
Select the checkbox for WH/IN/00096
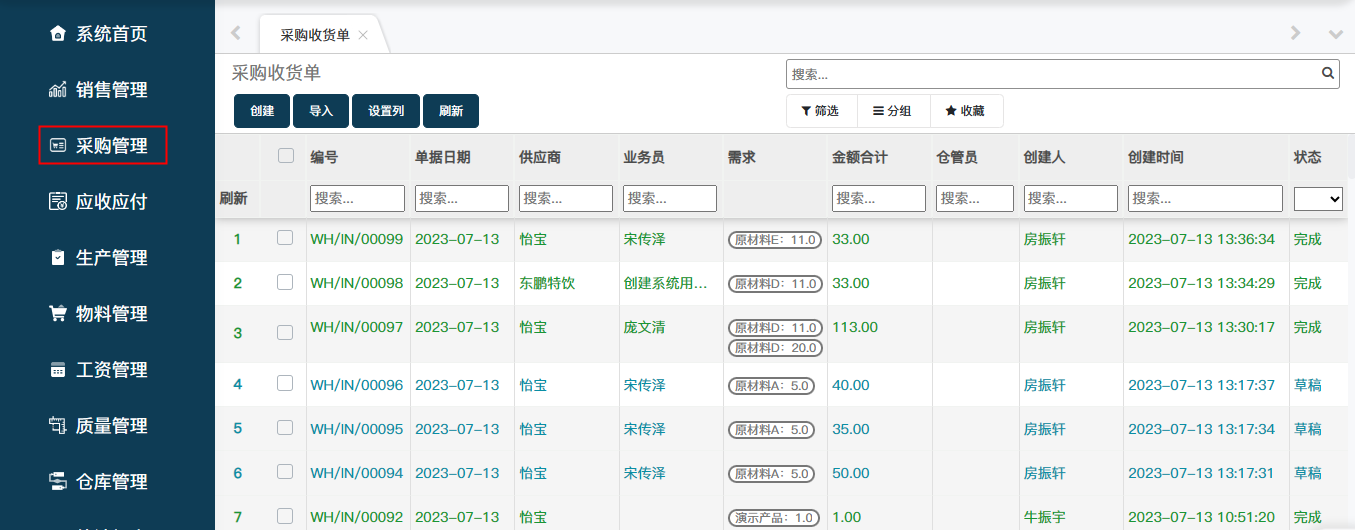coord(285,383)
